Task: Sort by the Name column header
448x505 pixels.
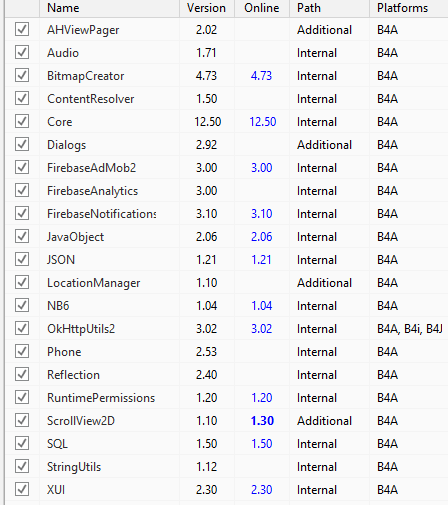Action: (x=109, y=8)
